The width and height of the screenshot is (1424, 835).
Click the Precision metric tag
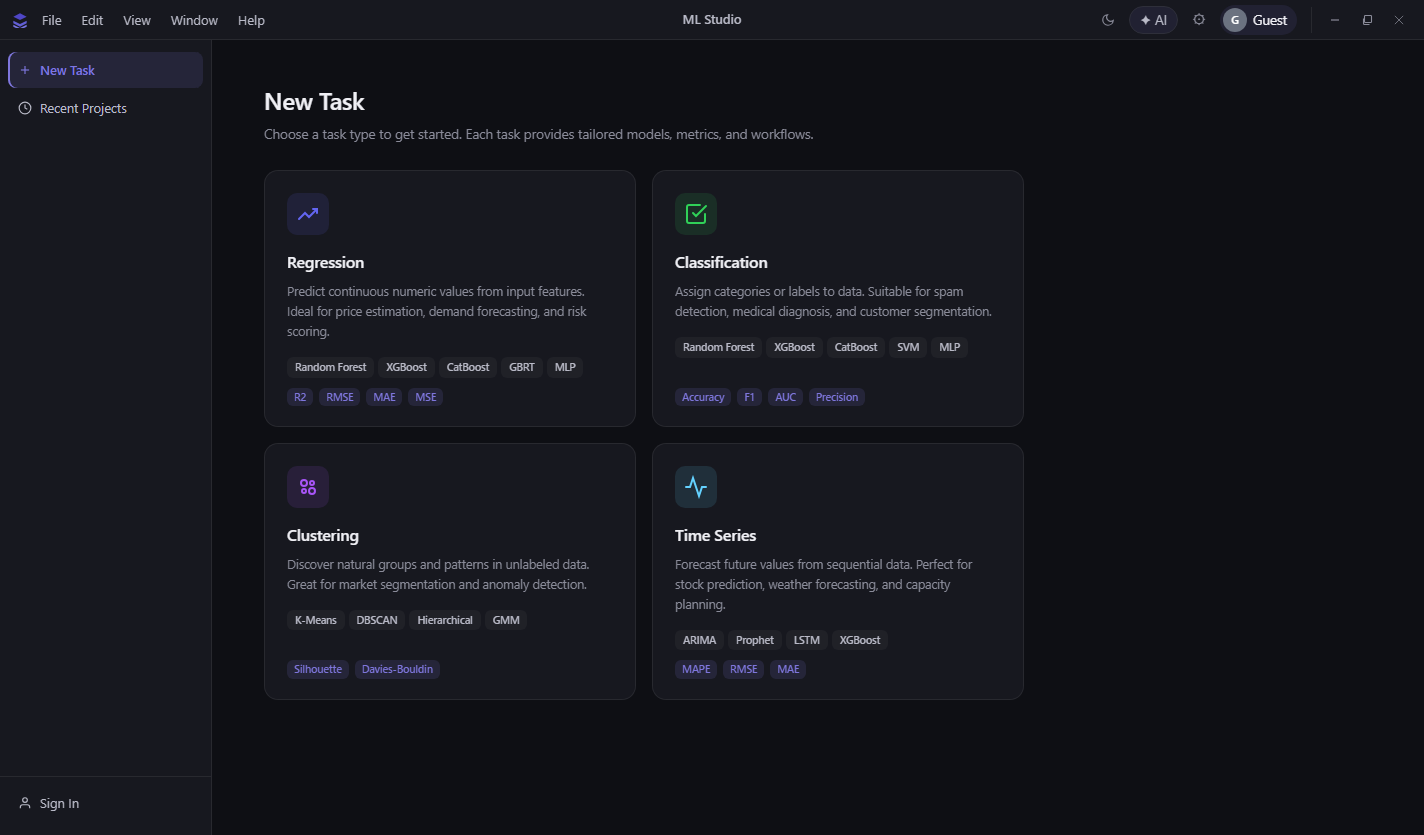tap(837, 397)
